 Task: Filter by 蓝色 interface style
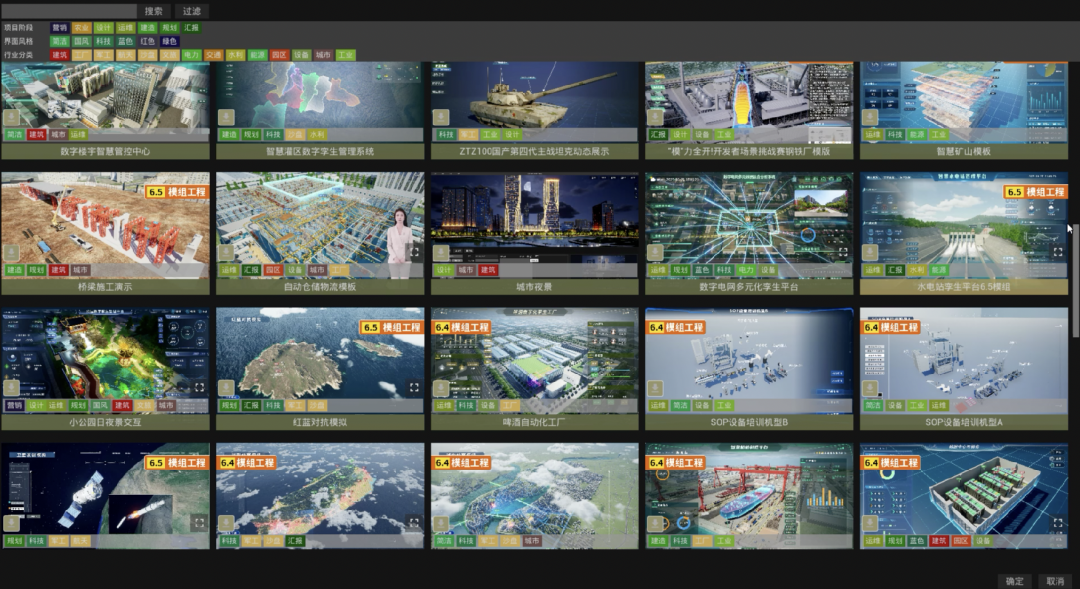point(125,41)
